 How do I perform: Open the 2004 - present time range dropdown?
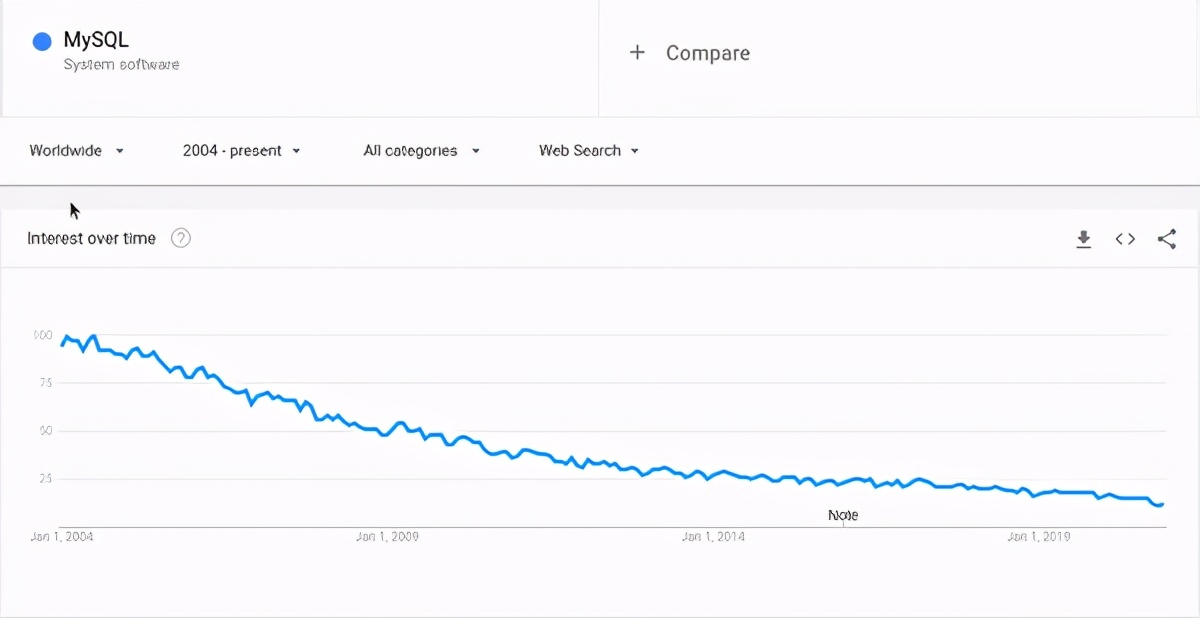pyautogui.click(x=241, y=151)
